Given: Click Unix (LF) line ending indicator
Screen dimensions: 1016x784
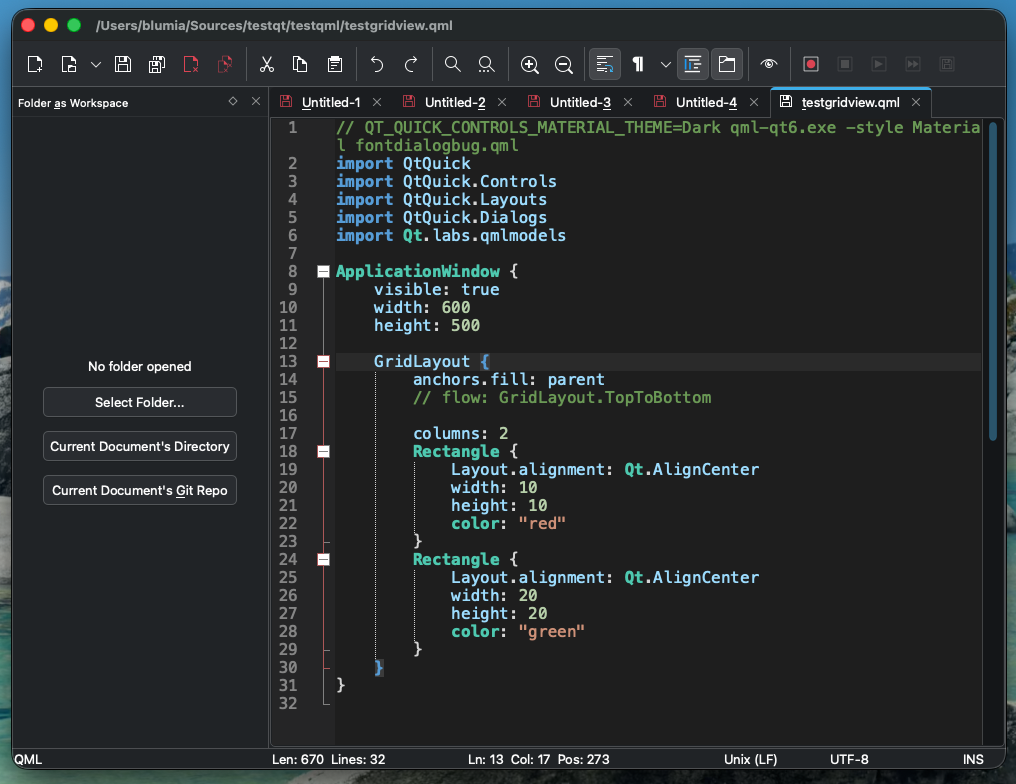Looking at the screenshot, I should [x=750, y=759].
